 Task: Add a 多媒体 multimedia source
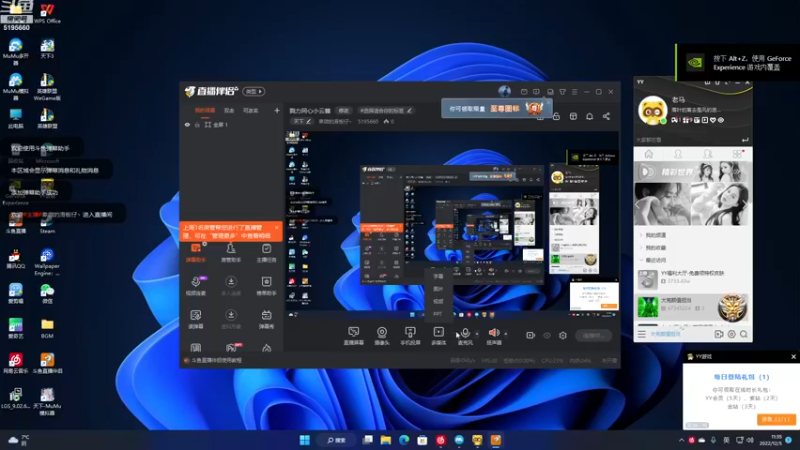(438, 336)
